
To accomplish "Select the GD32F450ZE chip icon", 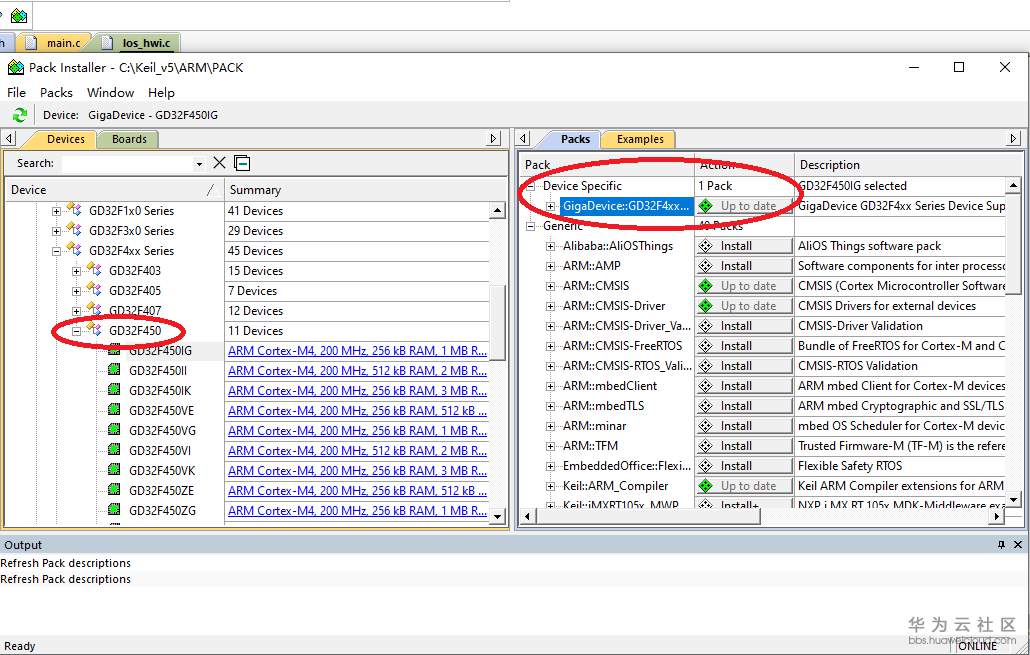I will coord(114,490).
